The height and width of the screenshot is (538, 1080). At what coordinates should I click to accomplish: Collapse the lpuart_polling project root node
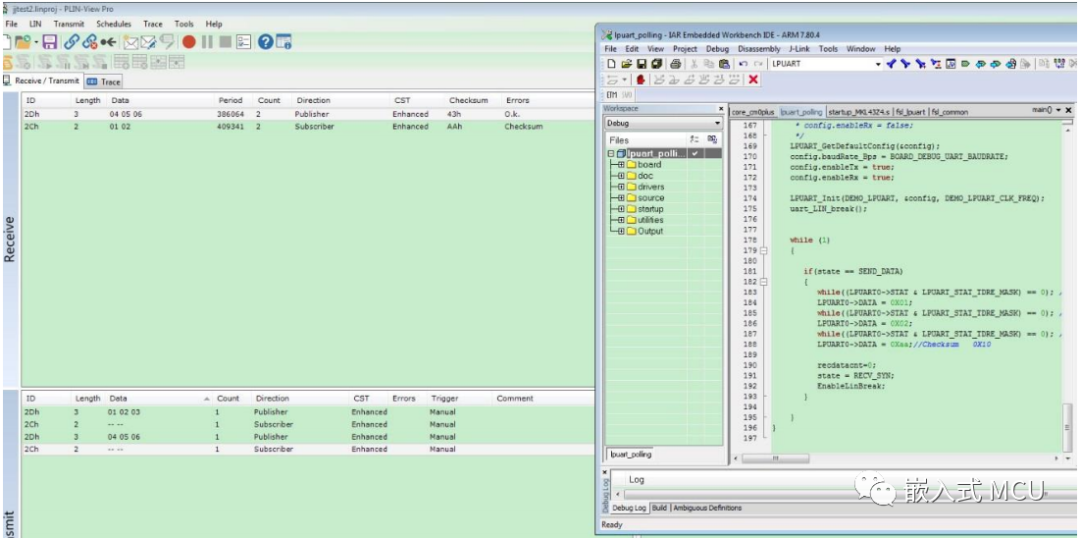(x=611, y=154)
